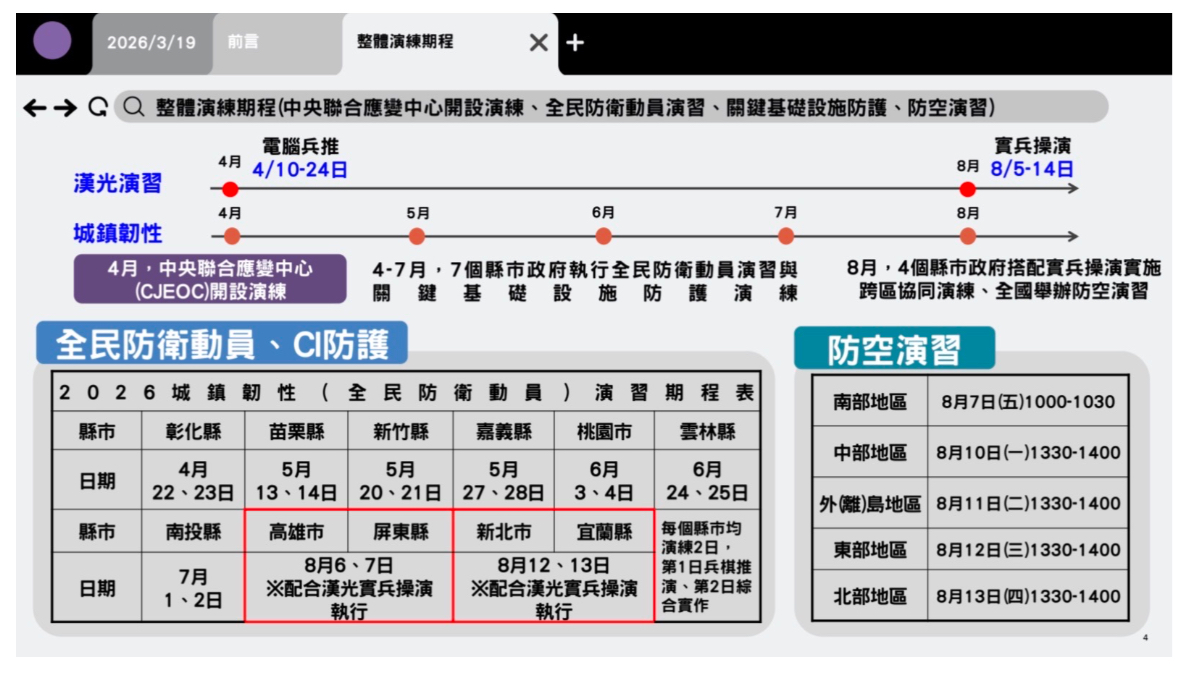Select the 高雄市 cell in the schedule table
The height and width of the screenshot is (676, 1200).
[x=296, y=532]
